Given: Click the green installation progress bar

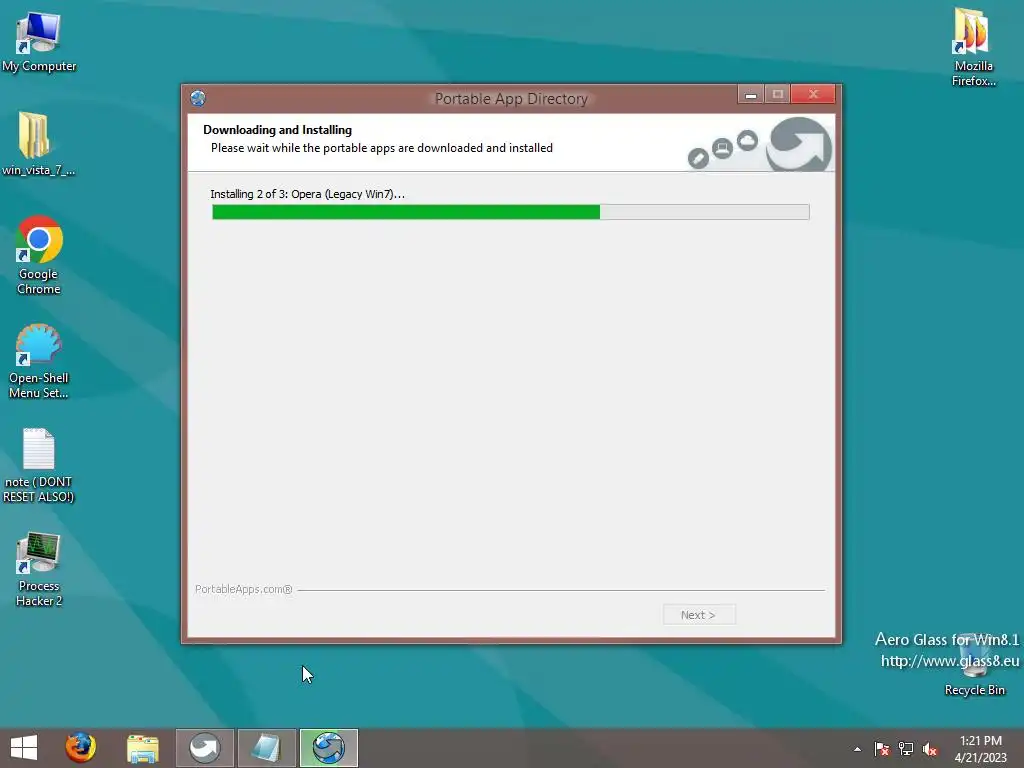Looking at the screenshot, I should point(511,212).
